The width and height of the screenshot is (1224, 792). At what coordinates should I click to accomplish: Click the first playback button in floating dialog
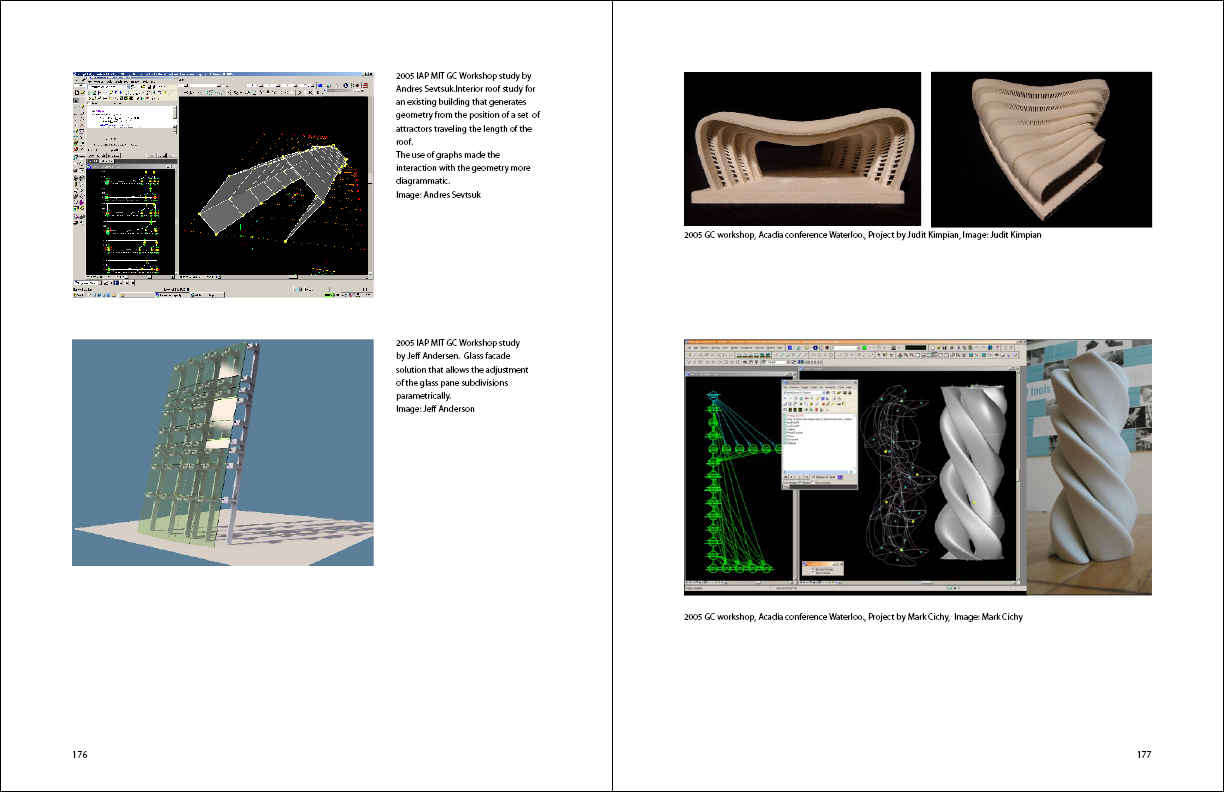786,477
